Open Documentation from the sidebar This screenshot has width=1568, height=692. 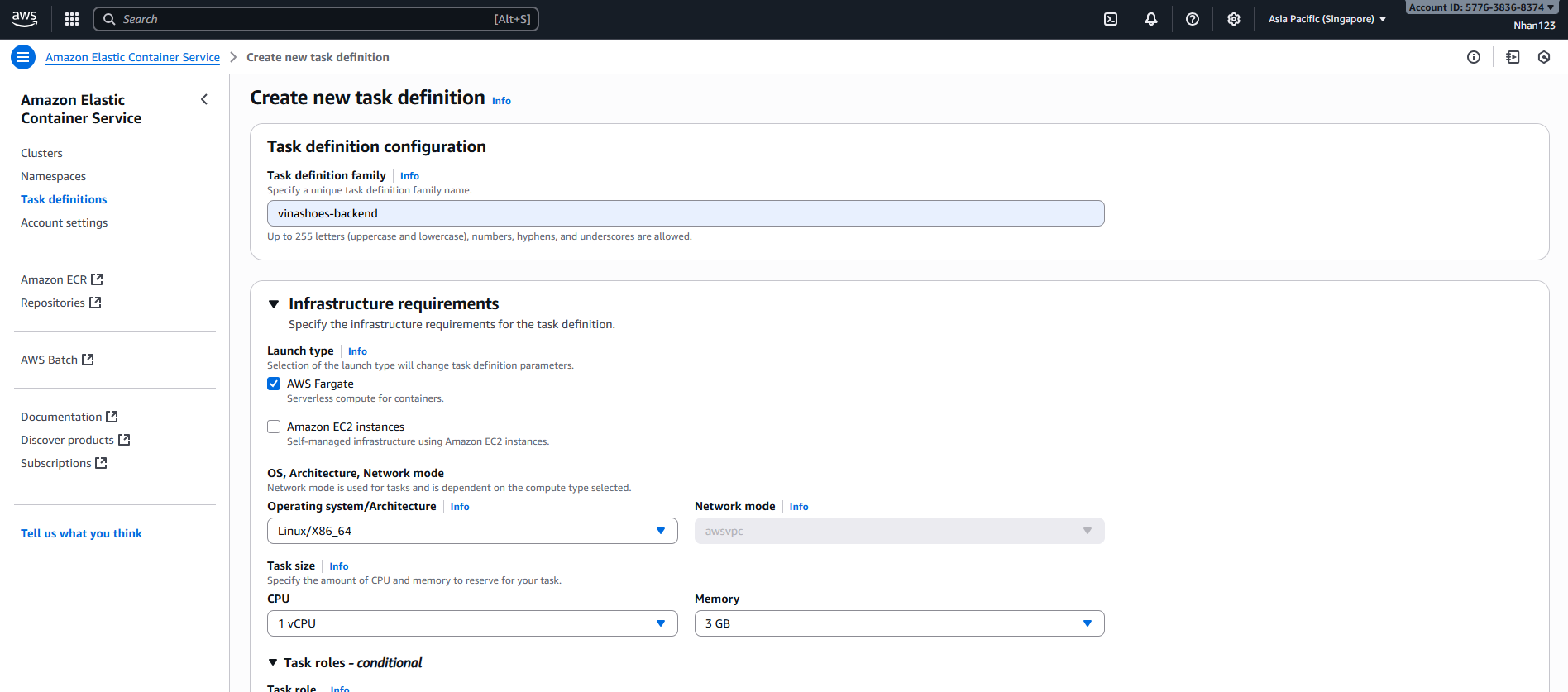pyautogui.click(x=61, y=417)
